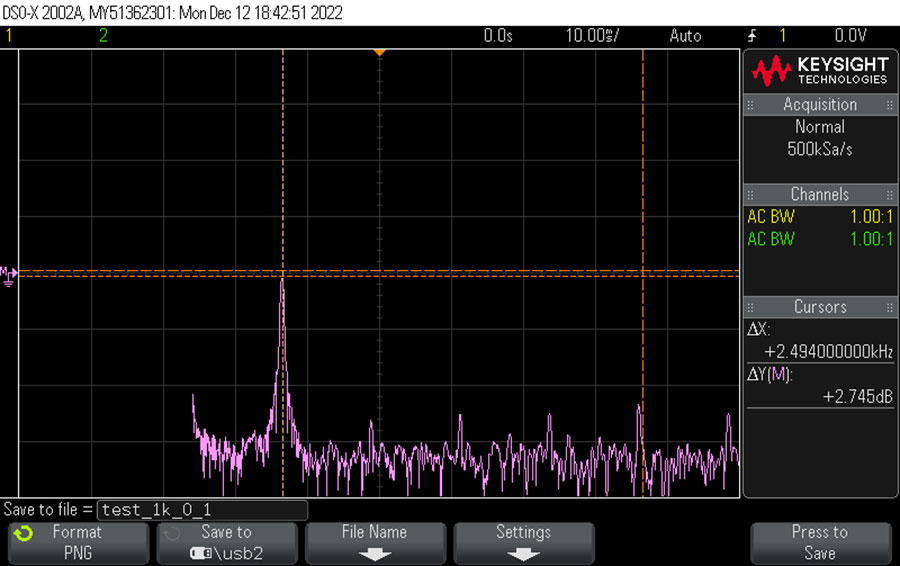Click the 10.00 ms/div timebase readout
The image size is (900, 566).
592,36
